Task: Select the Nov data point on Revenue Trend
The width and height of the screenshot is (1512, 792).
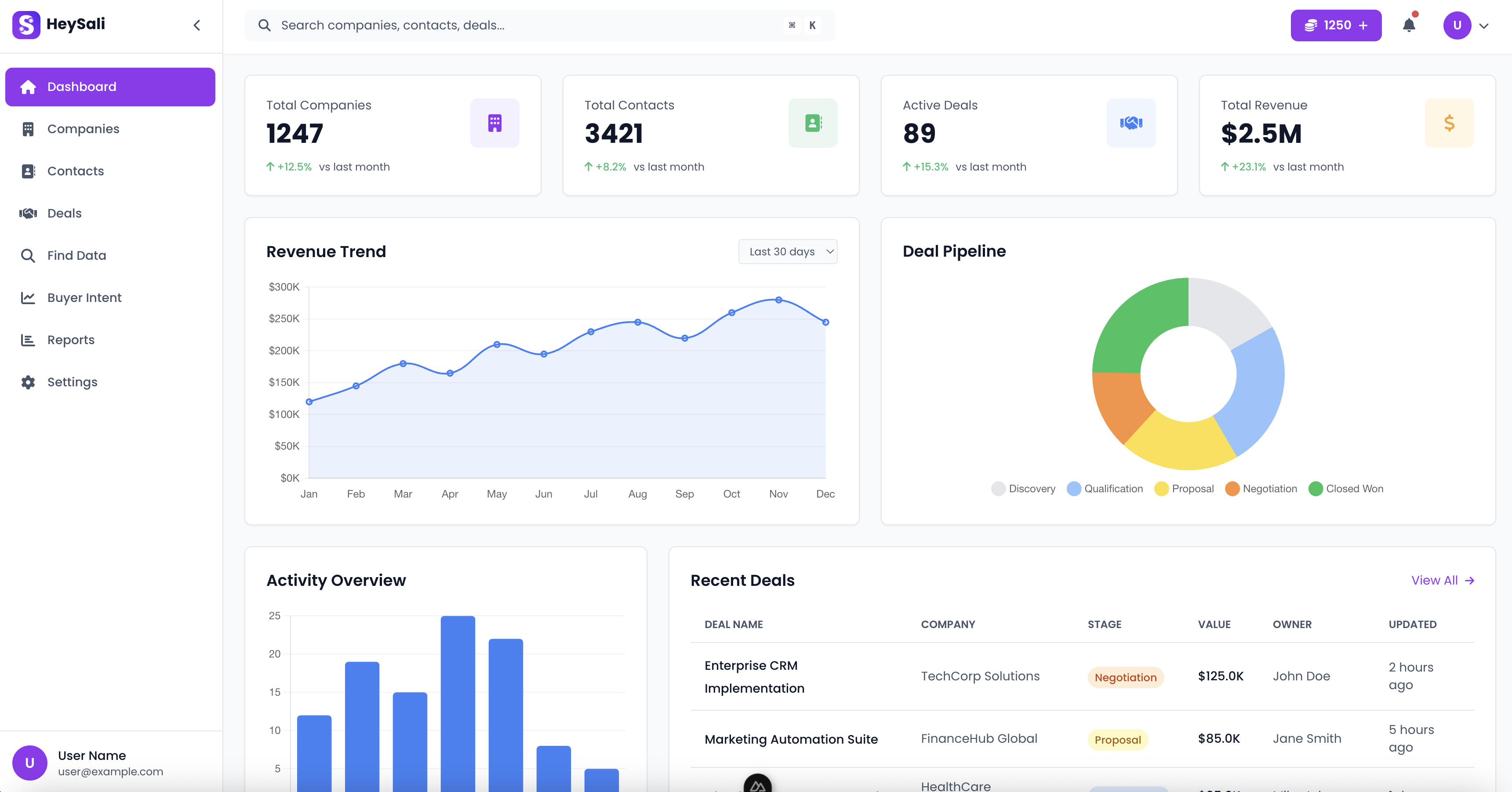Action: point(778,300)
